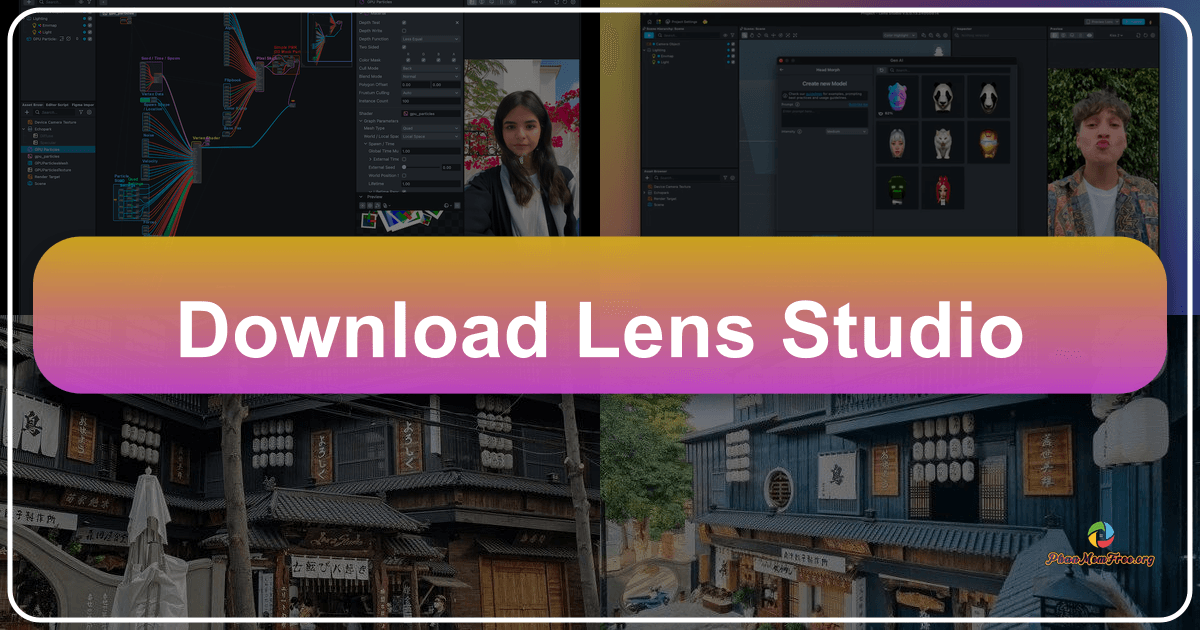Click the Suggest link beside the Prompt field
The image size is (1200, 630).
(x=857, y=104)
